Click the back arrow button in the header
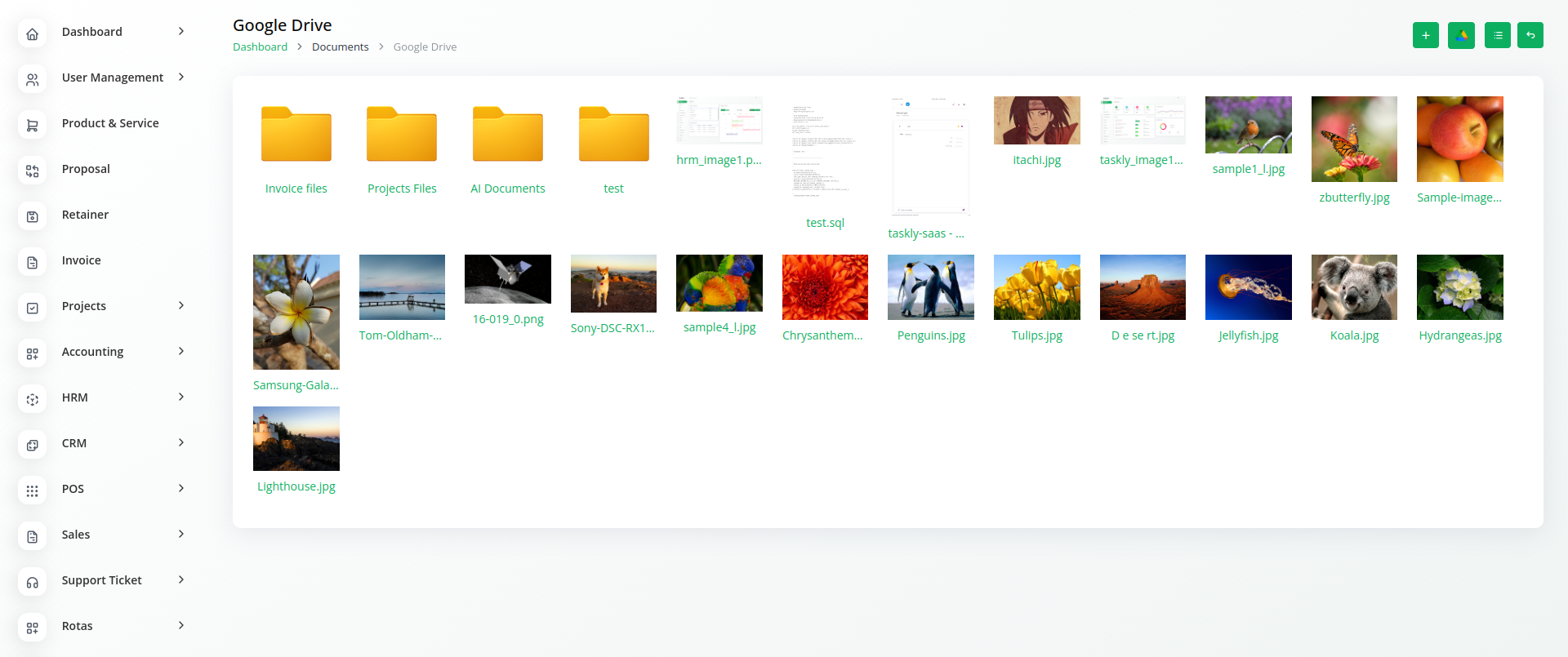 (1530, 35)
